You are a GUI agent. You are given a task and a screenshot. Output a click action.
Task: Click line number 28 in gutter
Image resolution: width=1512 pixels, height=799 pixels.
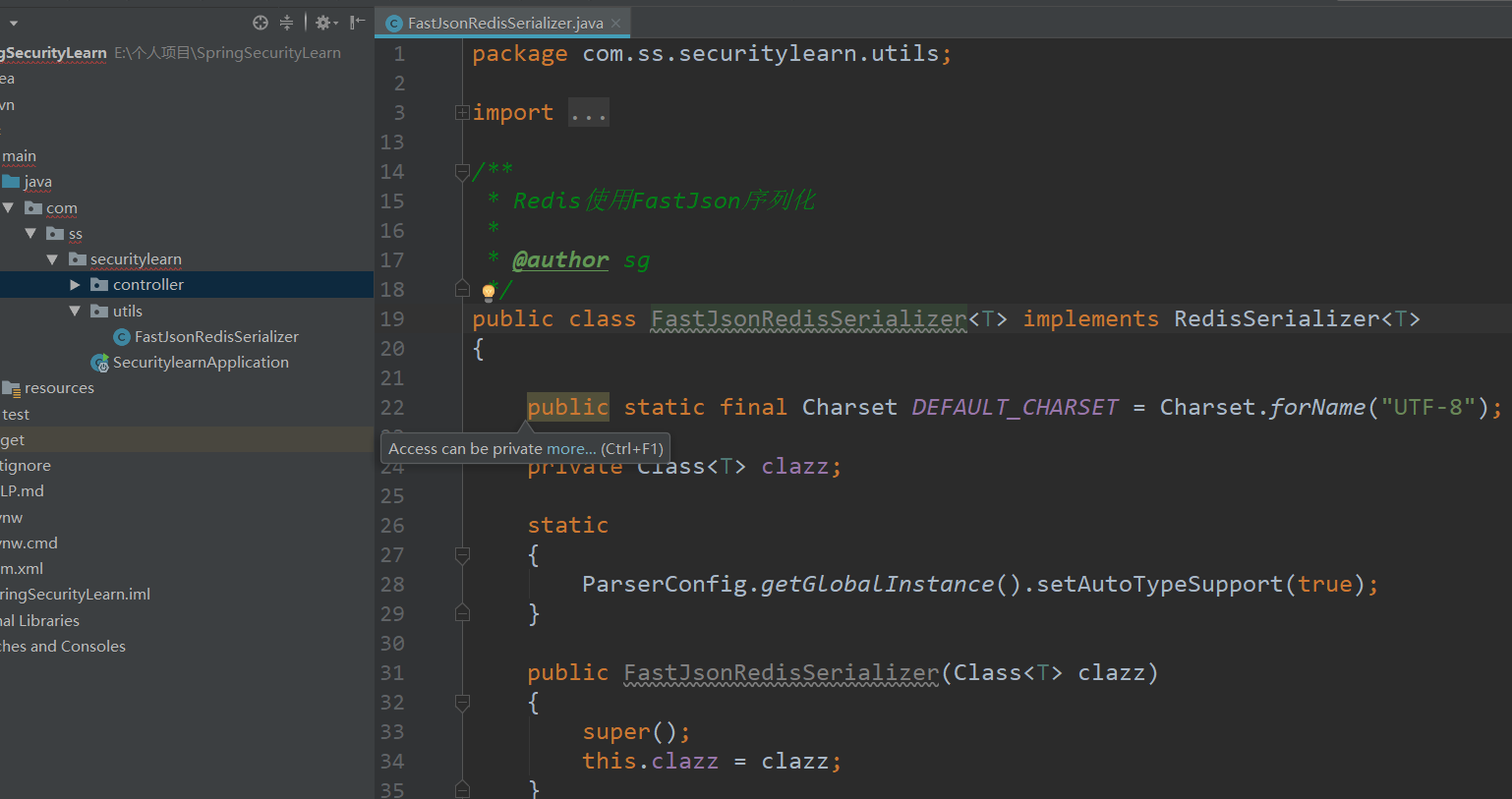392,584
